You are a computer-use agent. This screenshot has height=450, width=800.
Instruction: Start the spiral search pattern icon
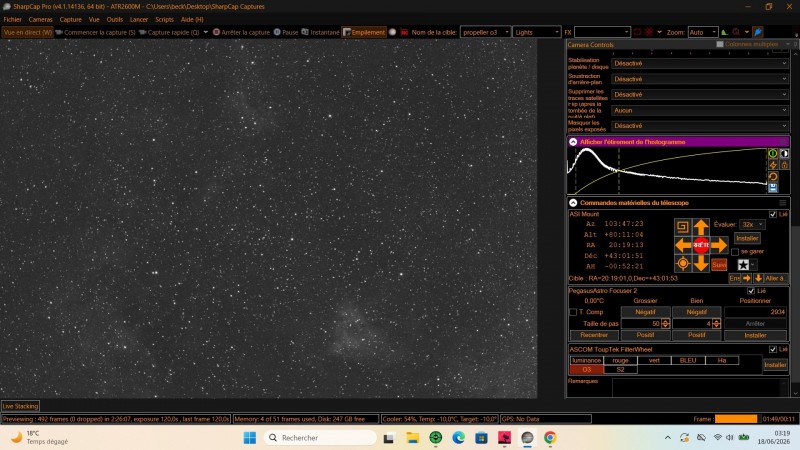[x=683, y=227]
